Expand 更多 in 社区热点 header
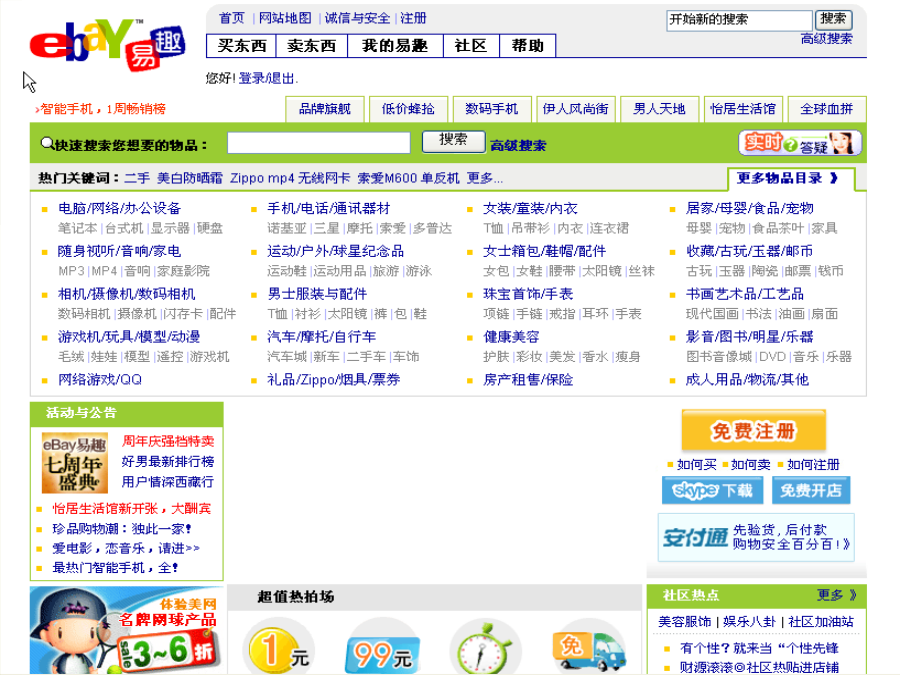This screenshot has width=900, height=675. point(837,595)
